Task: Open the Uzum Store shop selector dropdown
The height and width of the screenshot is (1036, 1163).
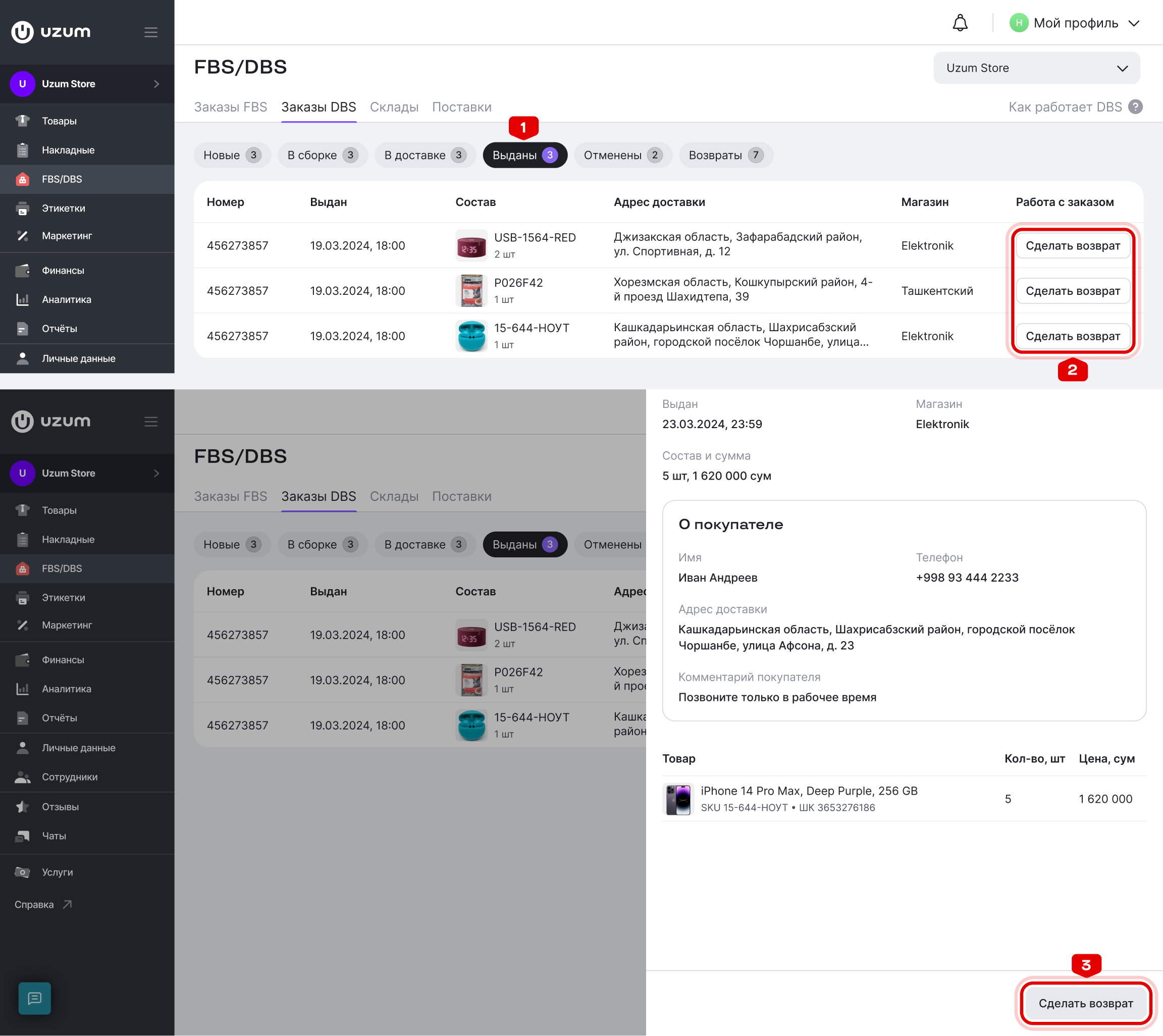Action: (1036, 68)
